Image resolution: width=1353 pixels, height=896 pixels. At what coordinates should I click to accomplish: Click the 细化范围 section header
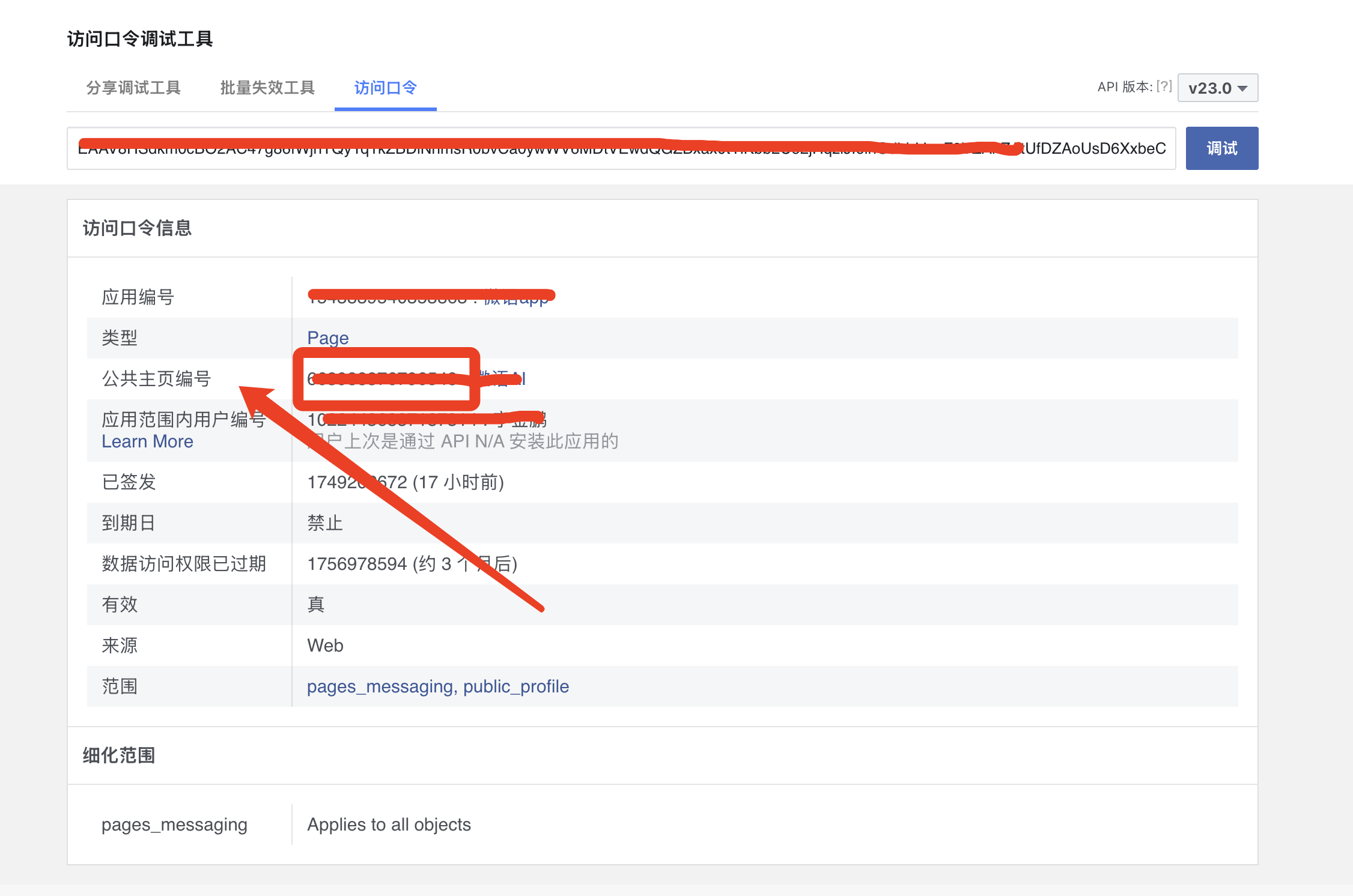pyautogui.click(x=119, y=755)
